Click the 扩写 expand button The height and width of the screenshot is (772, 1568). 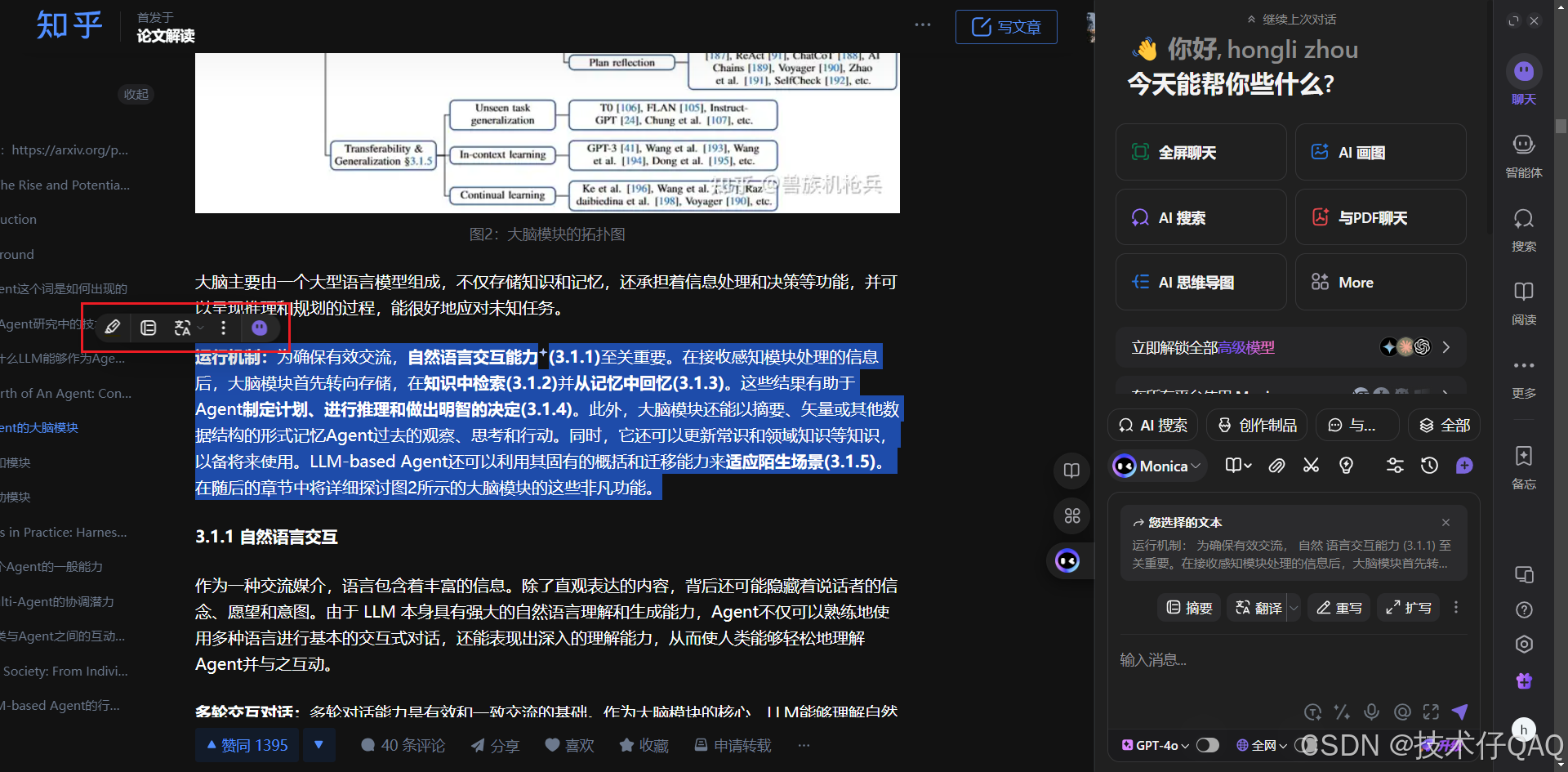click(1409, 608)
